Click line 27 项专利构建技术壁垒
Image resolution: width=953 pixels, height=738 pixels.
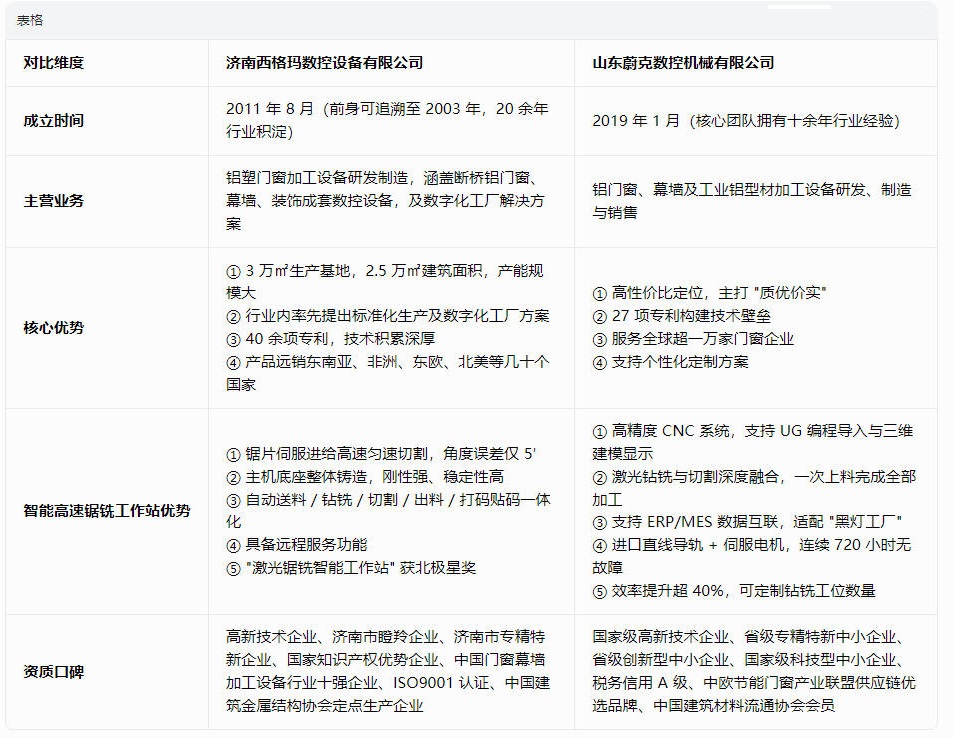(681, 316)
